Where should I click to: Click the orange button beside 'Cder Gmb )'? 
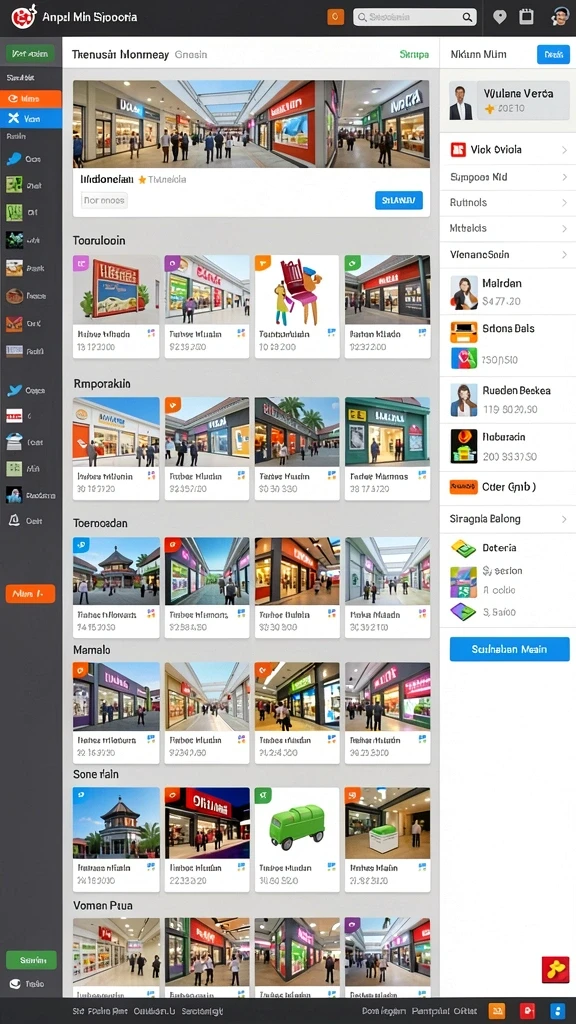464,487
